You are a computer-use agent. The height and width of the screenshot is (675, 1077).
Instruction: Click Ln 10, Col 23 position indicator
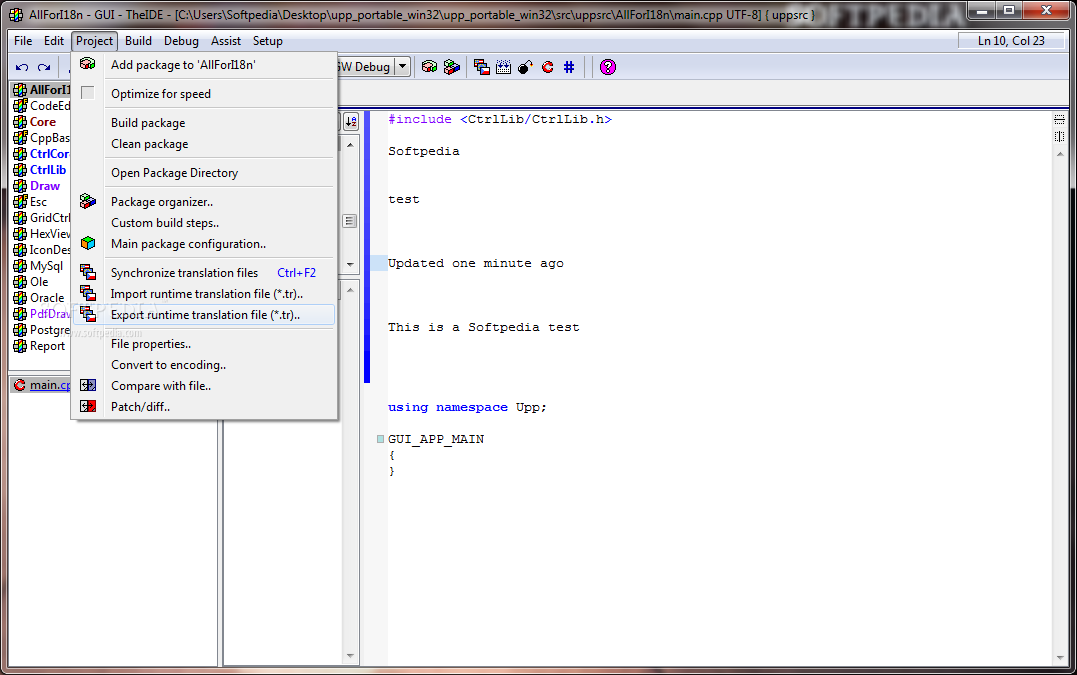[1011, 41]
